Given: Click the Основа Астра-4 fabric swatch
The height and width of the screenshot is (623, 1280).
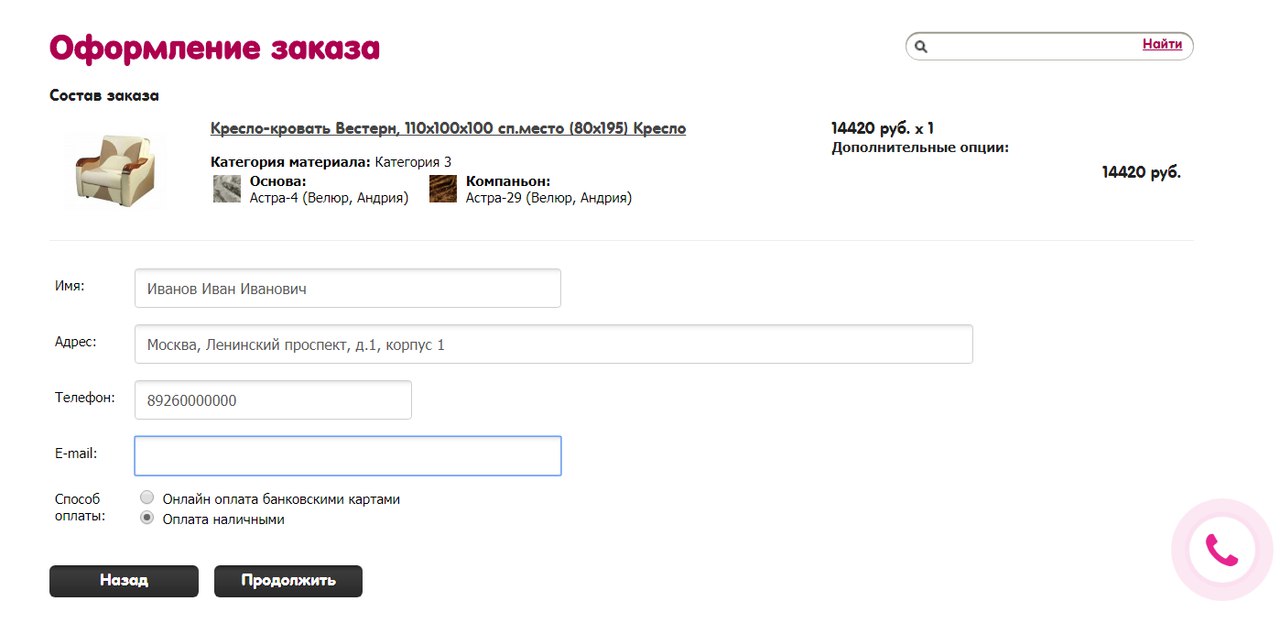Looking at the screenshot, I should pyautogui.click(x=227, y=189).
